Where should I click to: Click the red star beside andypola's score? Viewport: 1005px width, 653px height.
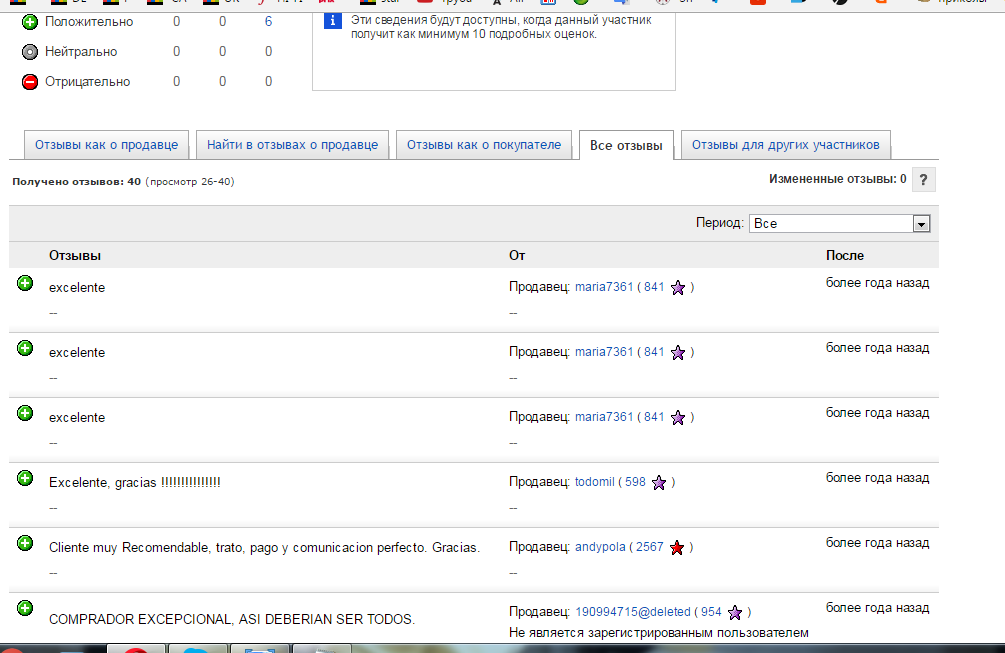click(678, 547)
